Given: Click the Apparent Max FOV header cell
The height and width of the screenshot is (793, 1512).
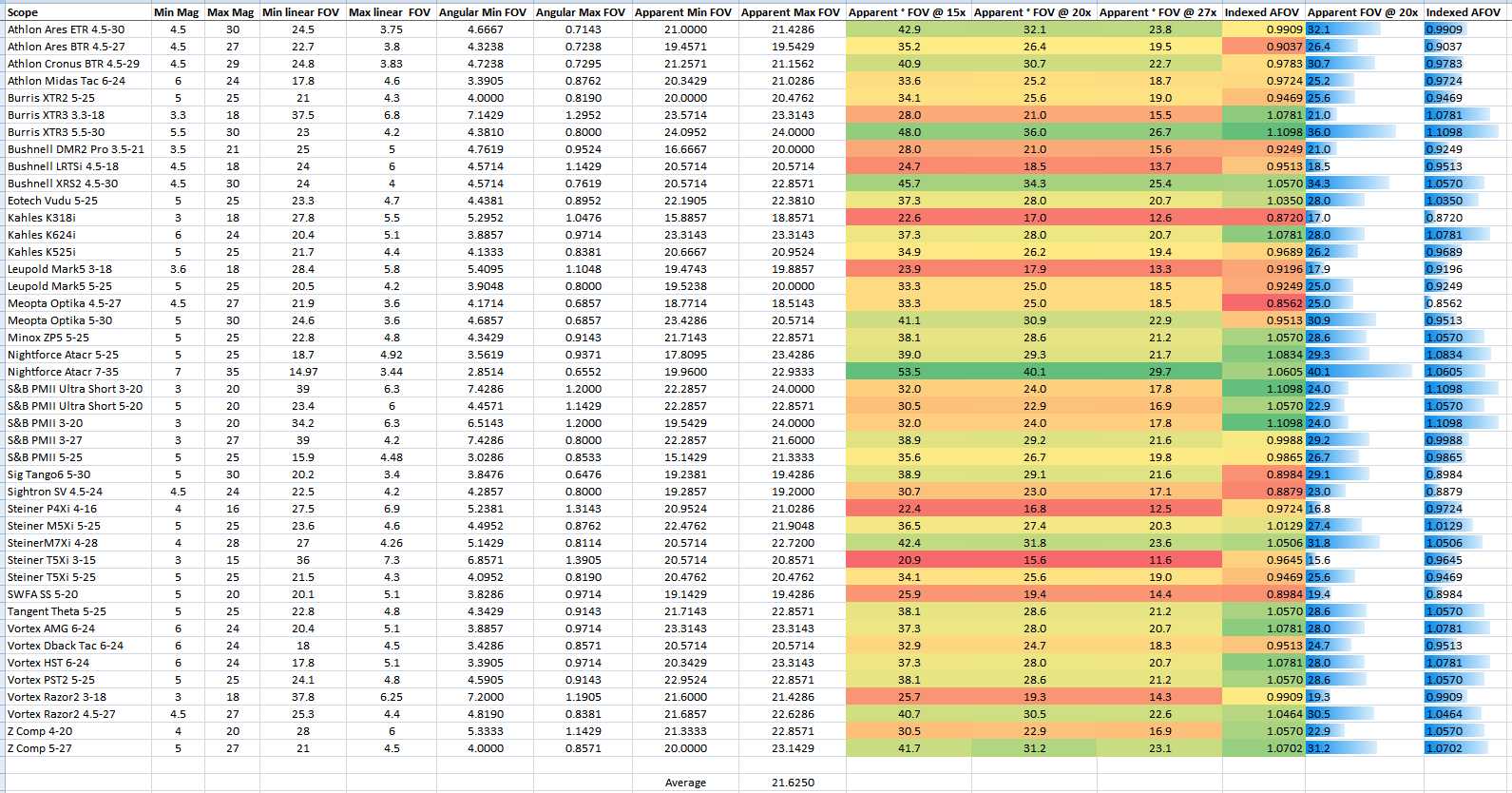Looking at the screenshot, I should (x=791, y=12).
